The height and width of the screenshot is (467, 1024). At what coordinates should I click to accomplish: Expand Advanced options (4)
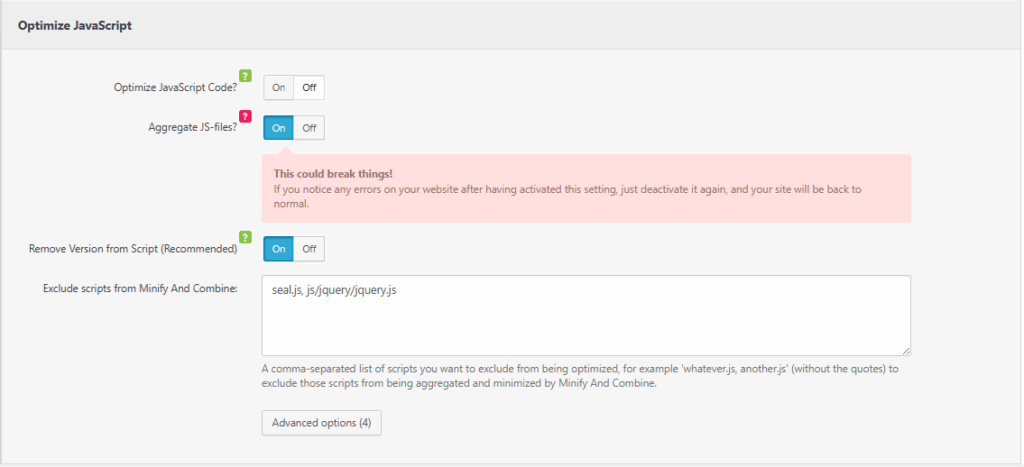[x=321, y=423]
